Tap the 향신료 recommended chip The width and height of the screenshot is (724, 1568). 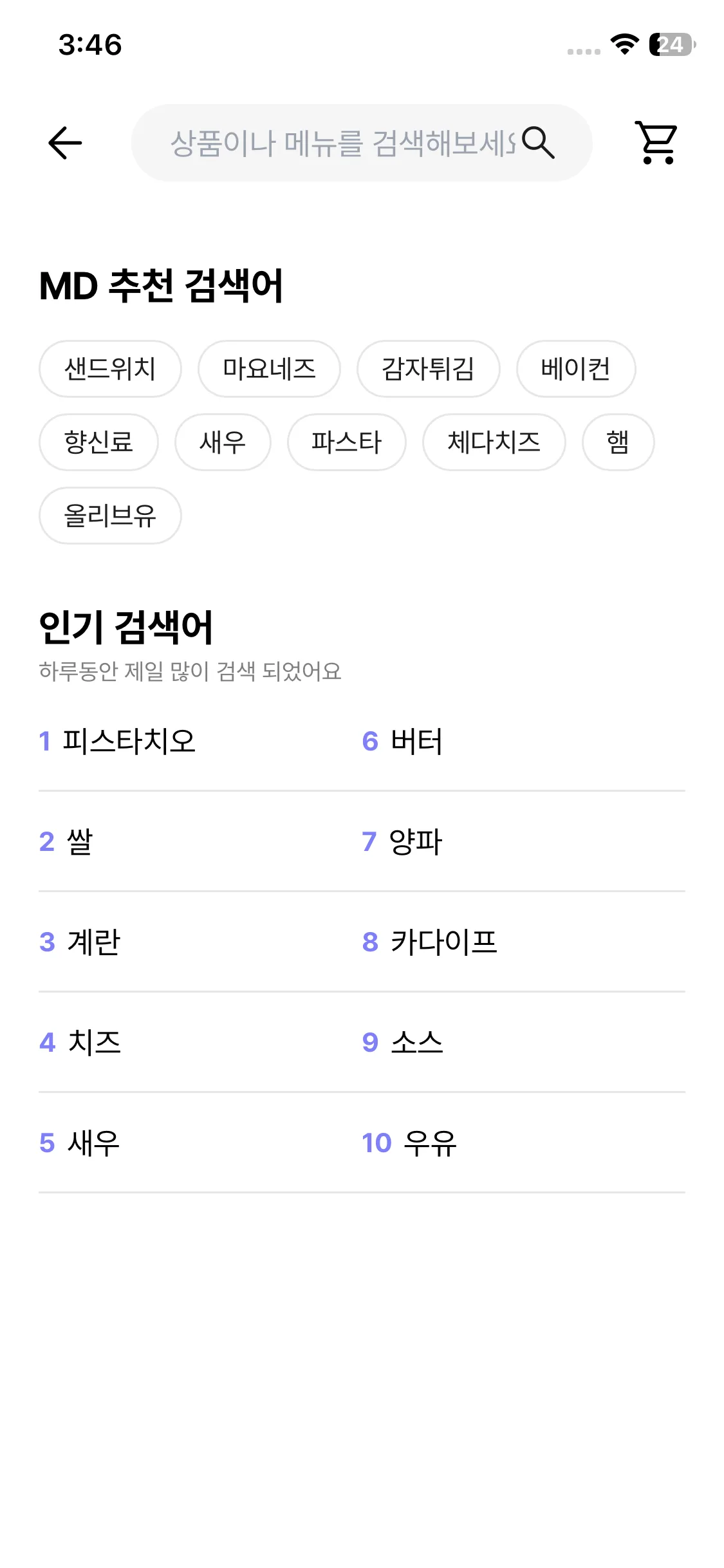coord(98,442)
